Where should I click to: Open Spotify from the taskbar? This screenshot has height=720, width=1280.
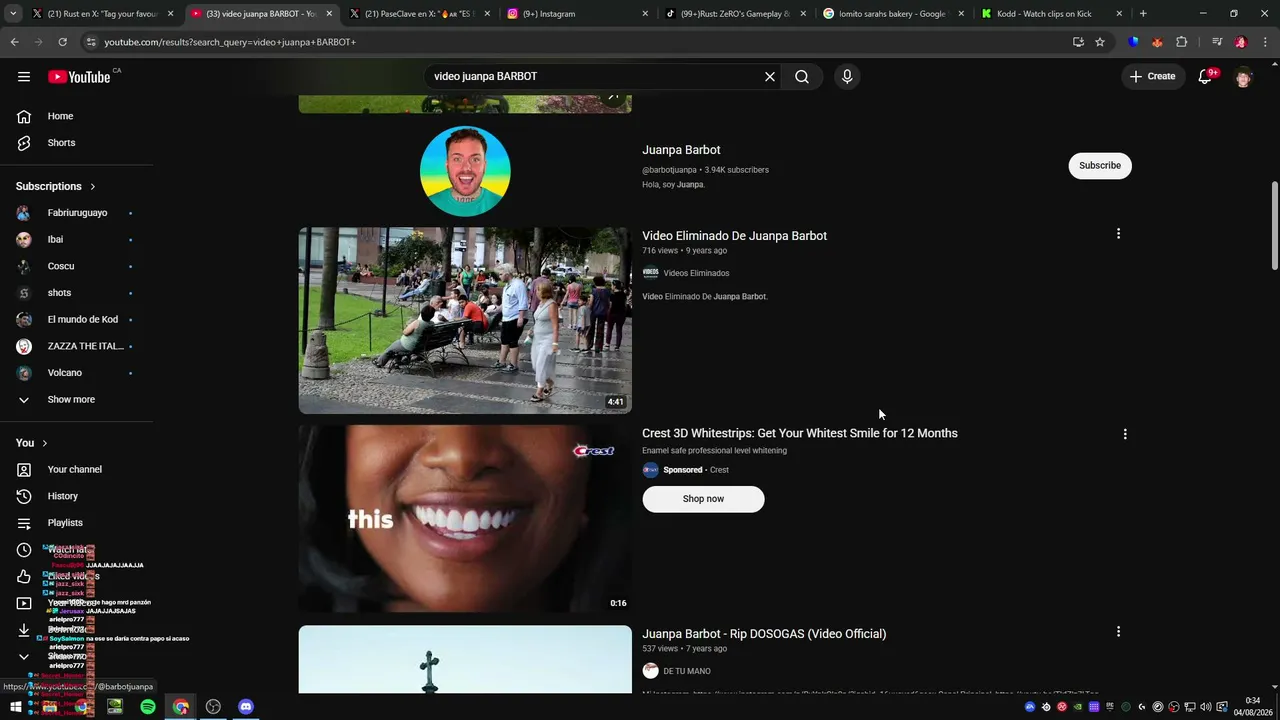point(148,707)
